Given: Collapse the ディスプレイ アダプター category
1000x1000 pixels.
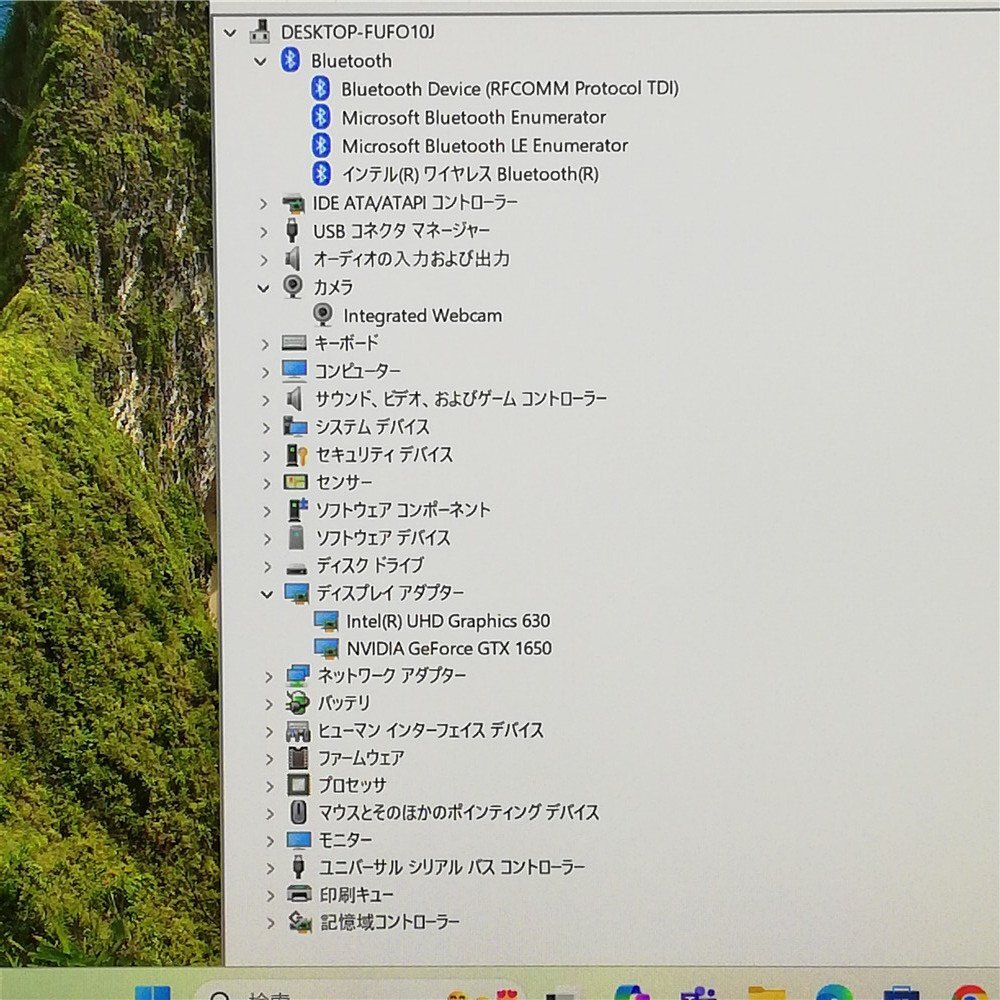Looking at the screenshot, I should coord(267,594).
